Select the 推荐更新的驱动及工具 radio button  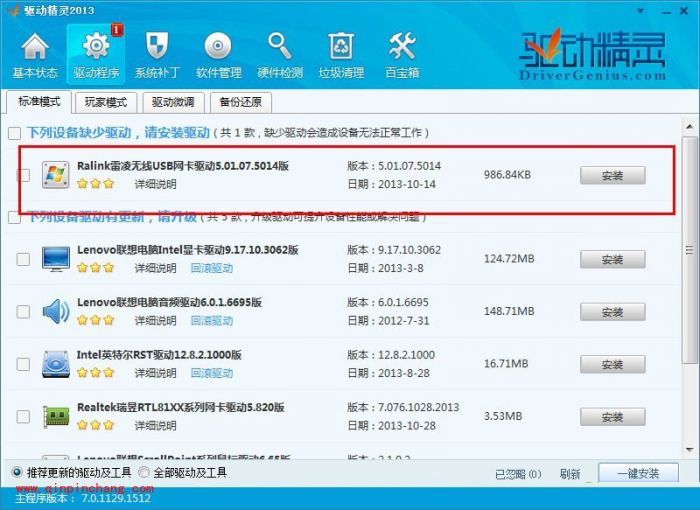[17, 472]
